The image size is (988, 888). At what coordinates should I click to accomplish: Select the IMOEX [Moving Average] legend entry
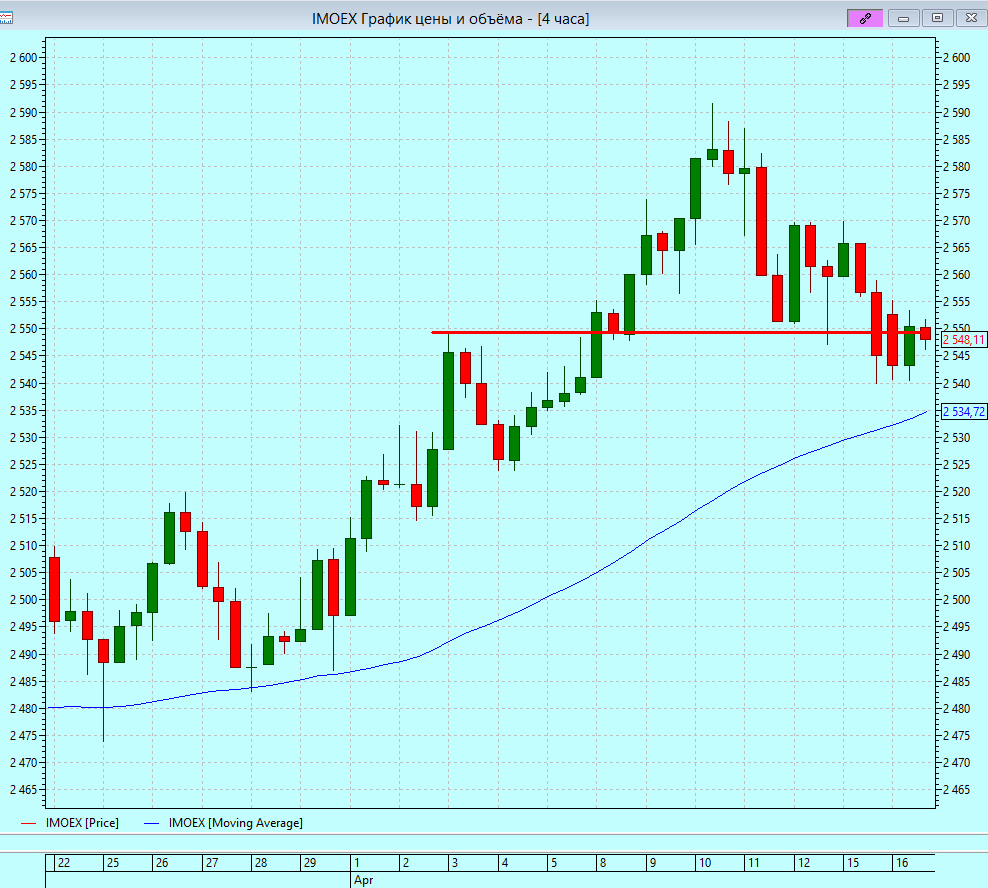[224, 823]
